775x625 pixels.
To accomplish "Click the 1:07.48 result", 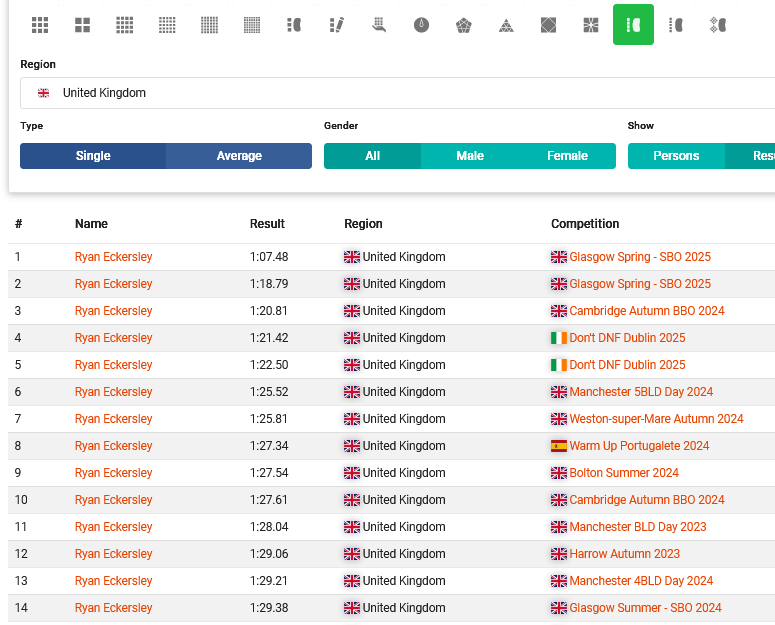I will 269,257.
